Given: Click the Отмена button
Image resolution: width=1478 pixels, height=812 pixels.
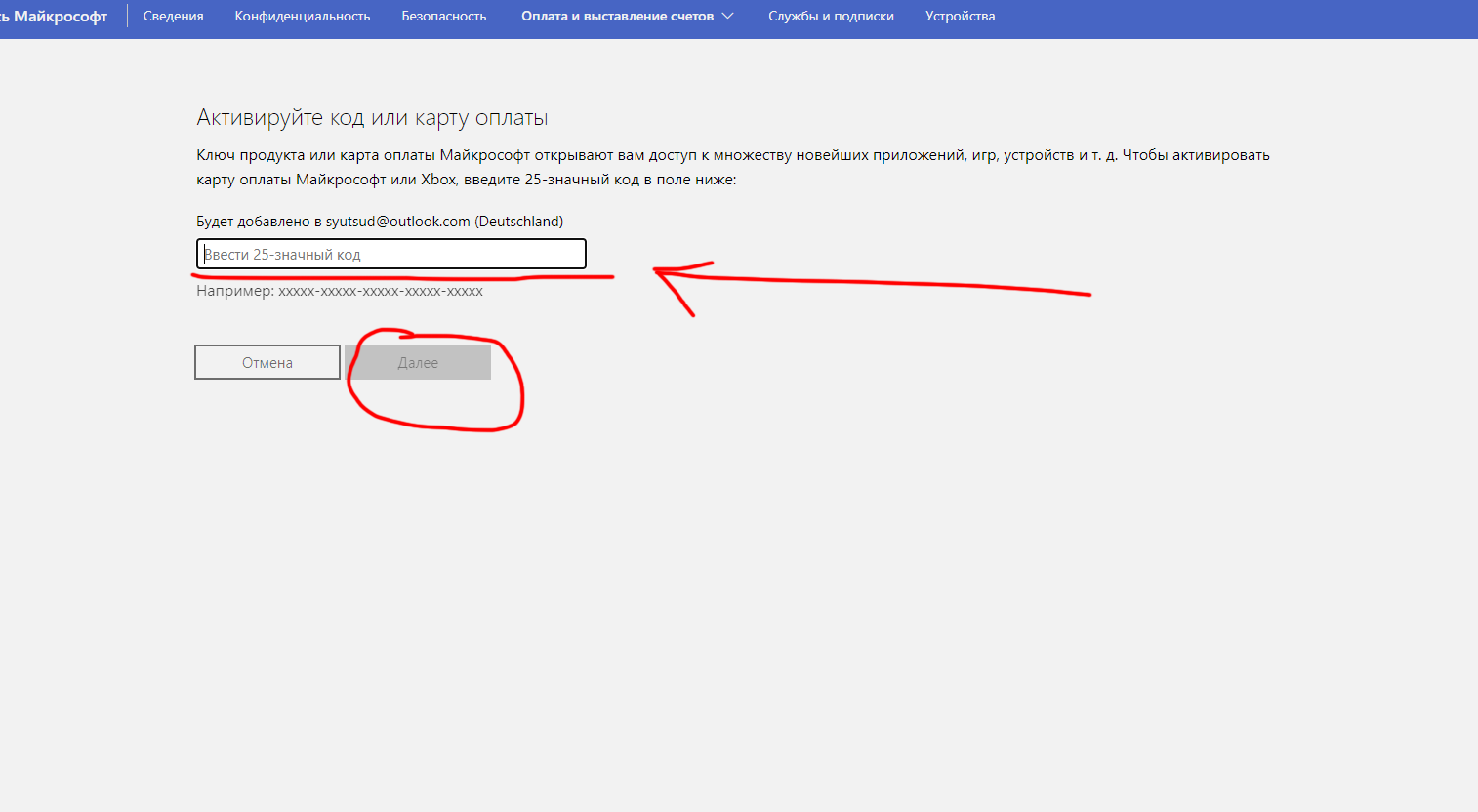Looking at the screenshot, I should tap(267, 362).
